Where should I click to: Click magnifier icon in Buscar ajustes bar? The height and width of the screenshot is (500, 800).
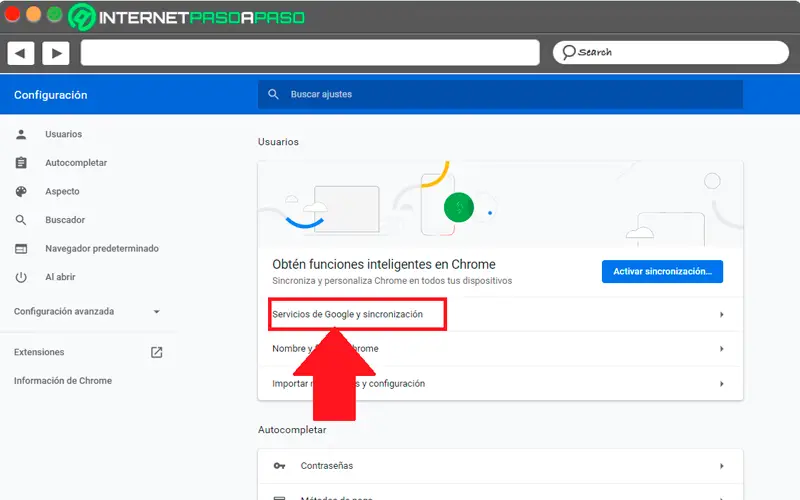coord(273,94)
